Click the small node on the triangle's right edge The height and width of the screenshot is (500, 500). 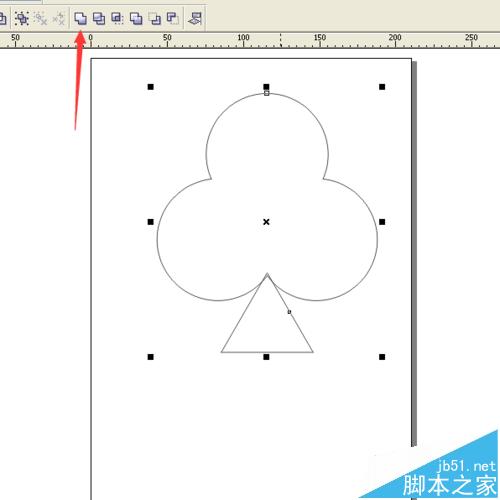pyautogui.click(x=289, y=312)
